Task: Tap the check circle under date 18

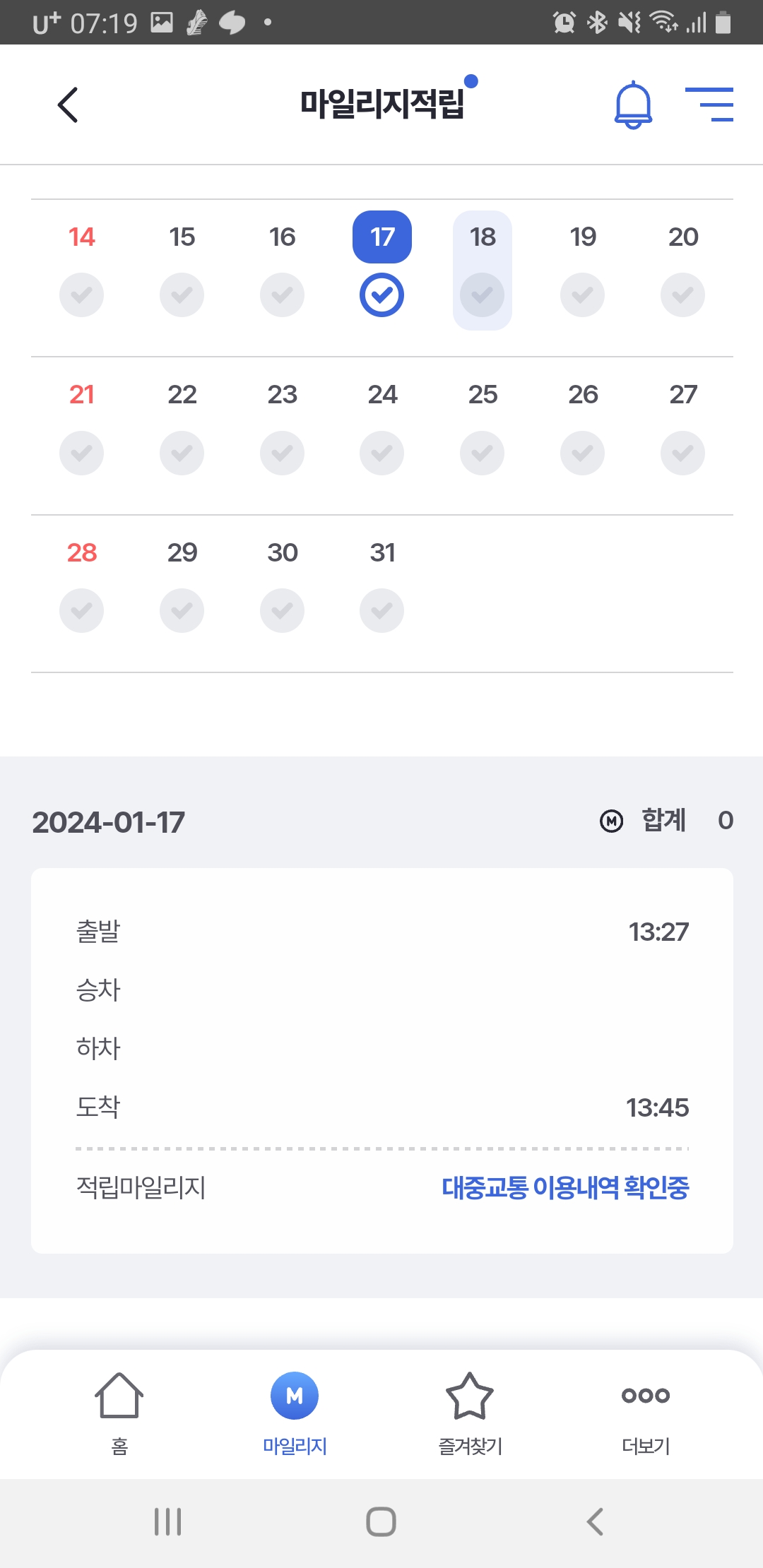Action: [x=483, y=295]
